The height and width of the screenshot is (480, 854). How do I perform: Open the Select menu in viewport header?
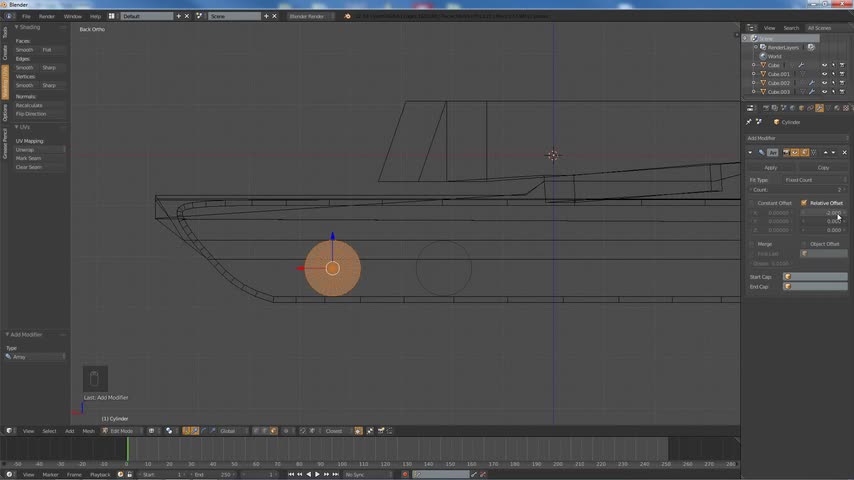49,431
